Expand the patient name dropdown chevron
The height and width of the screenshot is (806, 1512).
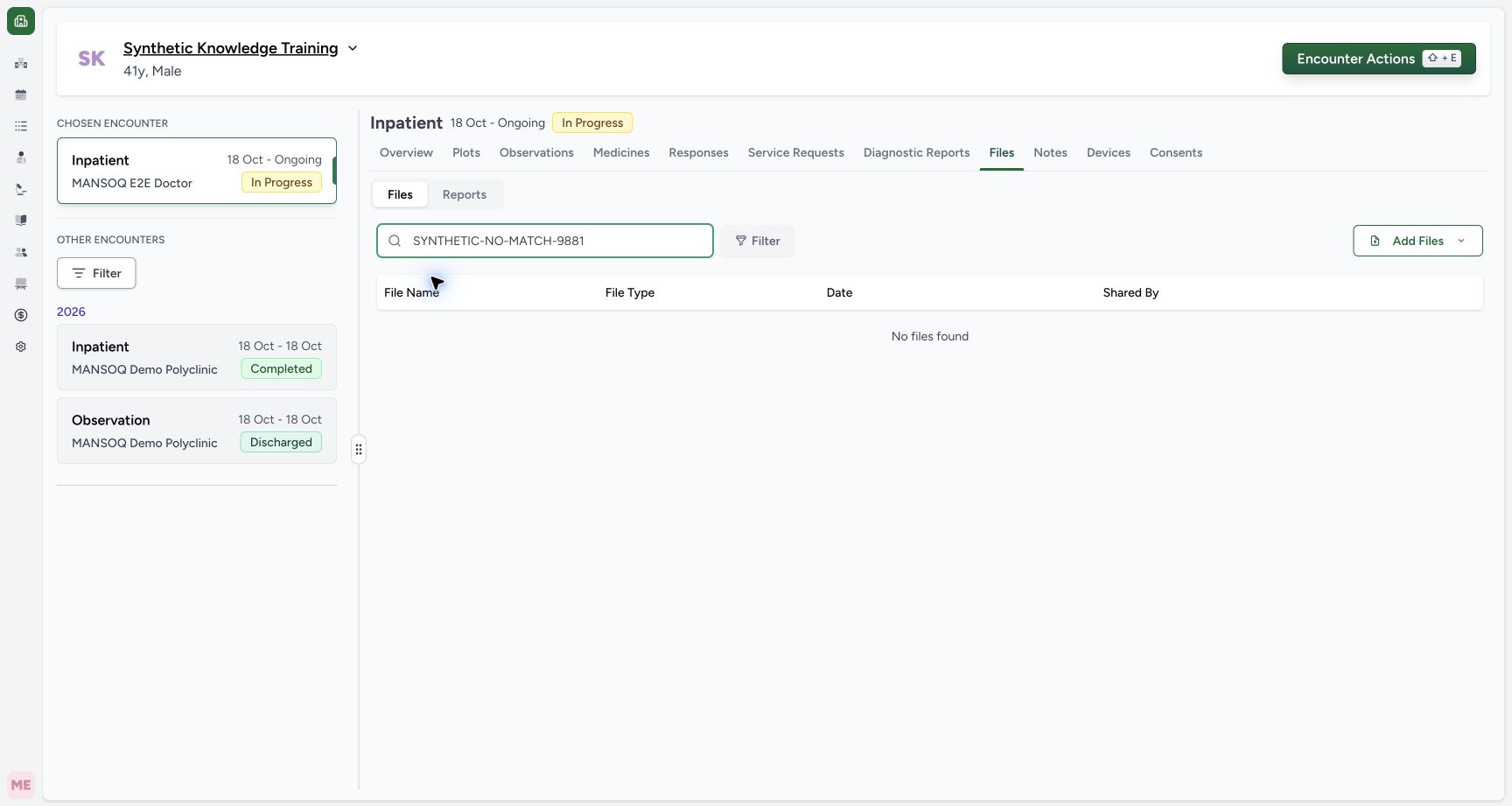[x=353, y=48]
